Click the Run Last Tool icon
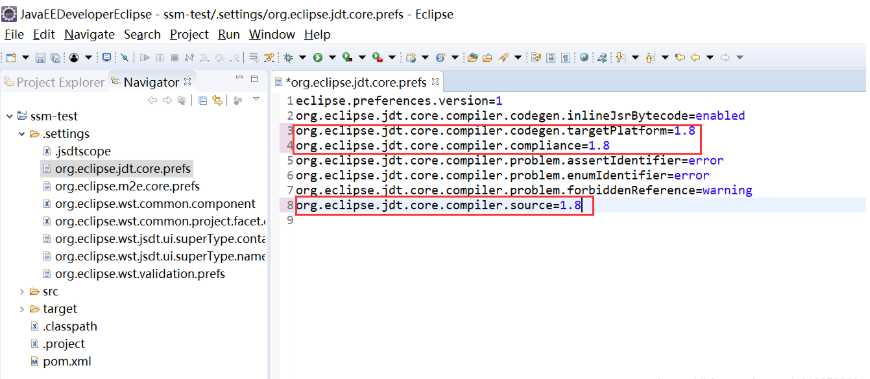Viewport: 870px width, 379px height. [x=377, y=57]
